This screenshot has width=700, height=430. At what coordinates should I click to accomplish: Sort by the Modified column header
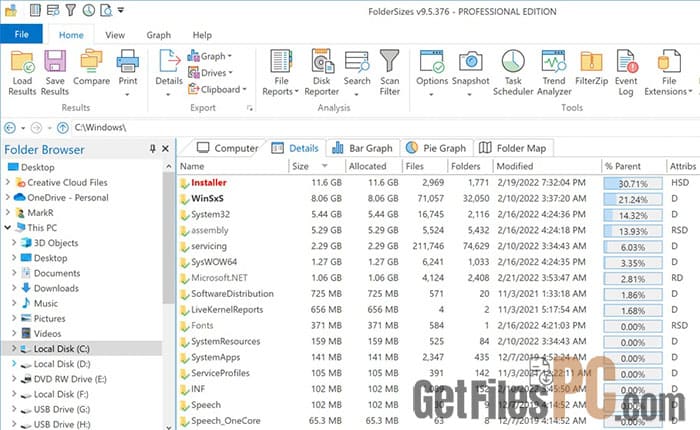pyautogui.click(x=547, y=166)
